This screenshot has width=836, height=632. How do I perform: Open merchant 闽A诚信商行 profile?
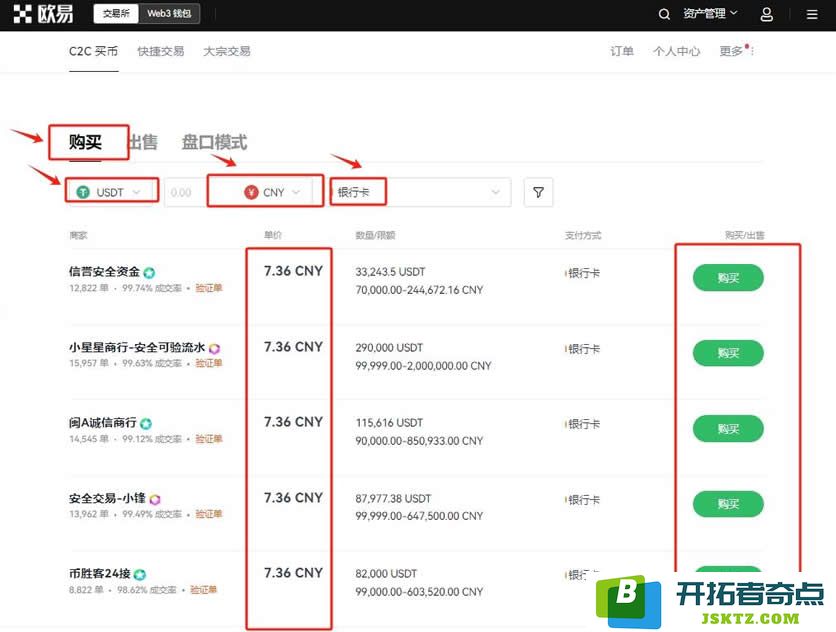click(x=102, y=422)
